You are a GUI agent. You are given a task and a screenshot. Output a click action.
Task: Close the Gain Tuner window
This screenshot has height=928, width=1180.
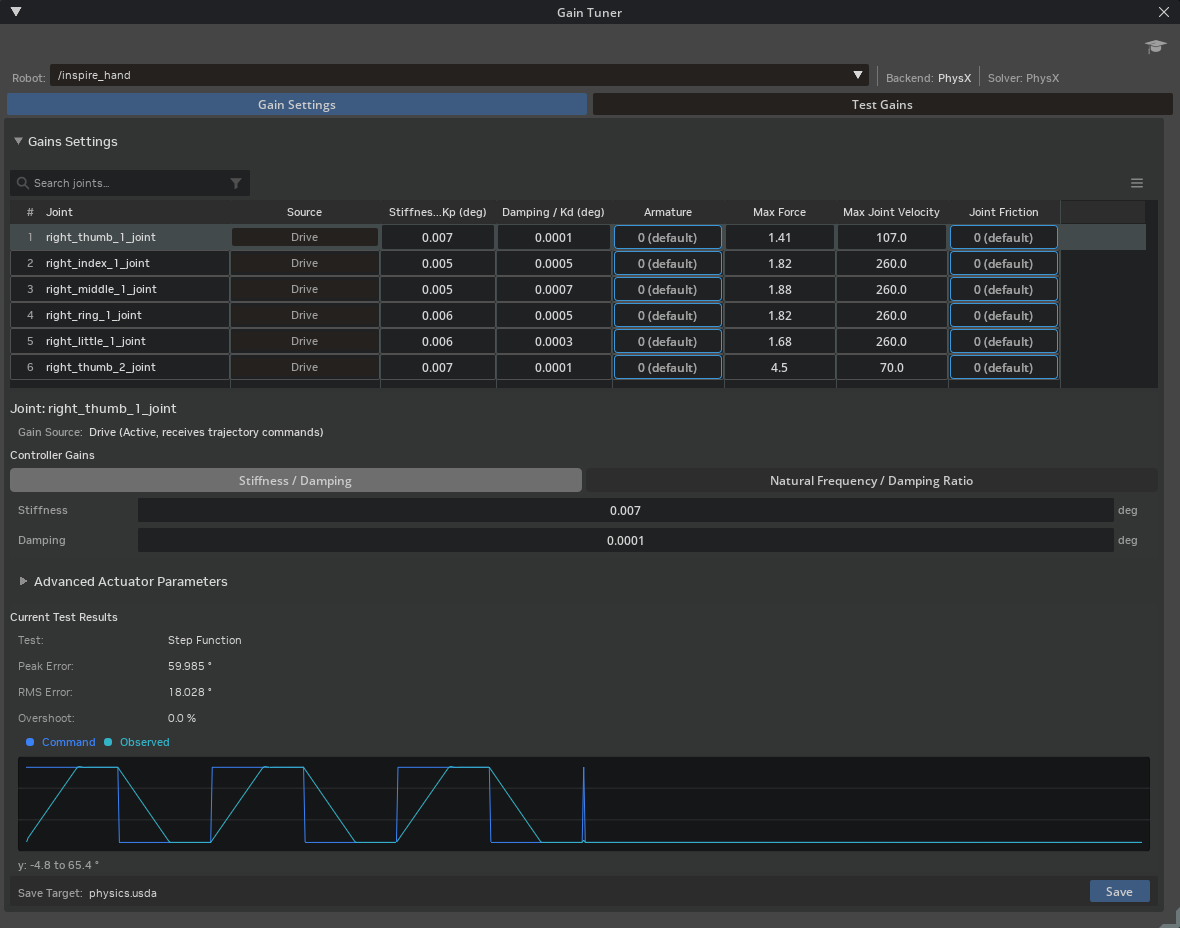coord(1163,12)
